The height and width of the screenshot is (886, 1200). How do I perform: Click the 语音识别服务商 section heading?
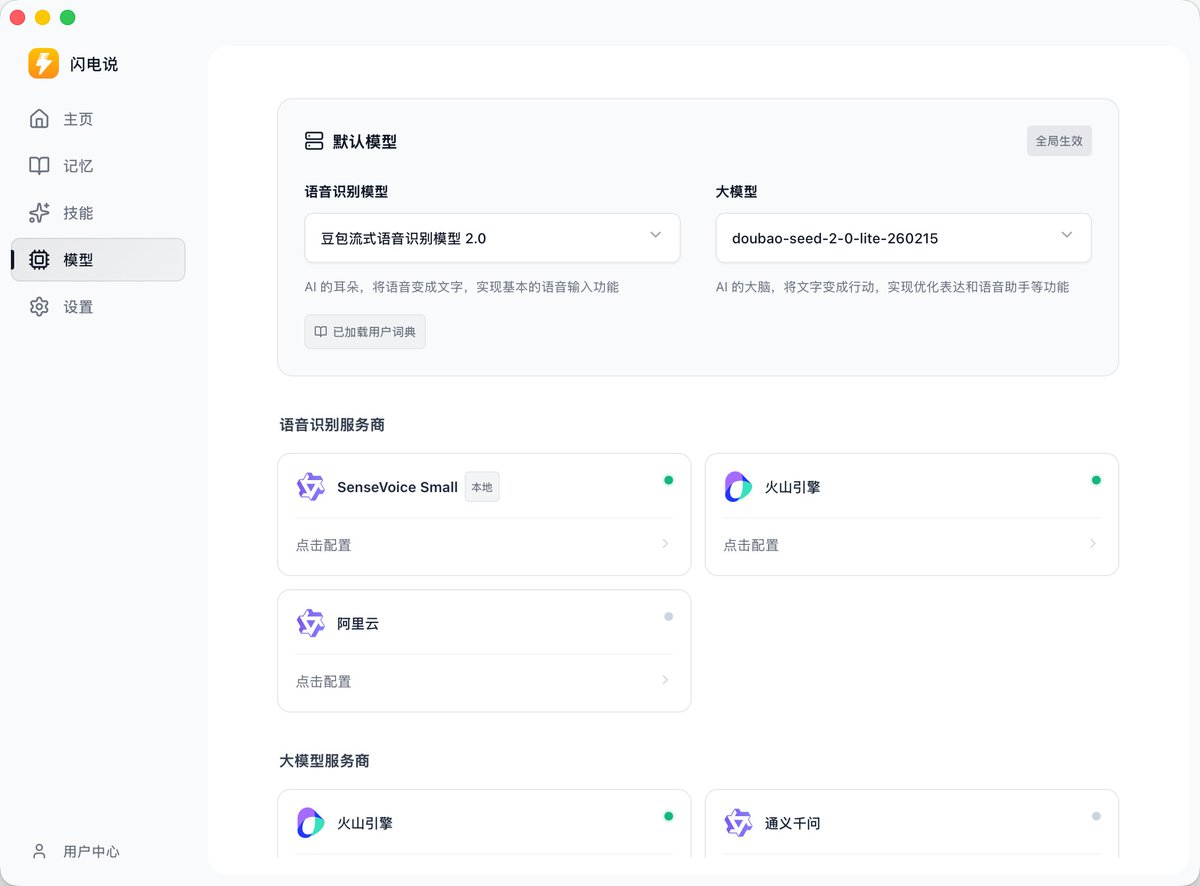[x=332, y=425]
